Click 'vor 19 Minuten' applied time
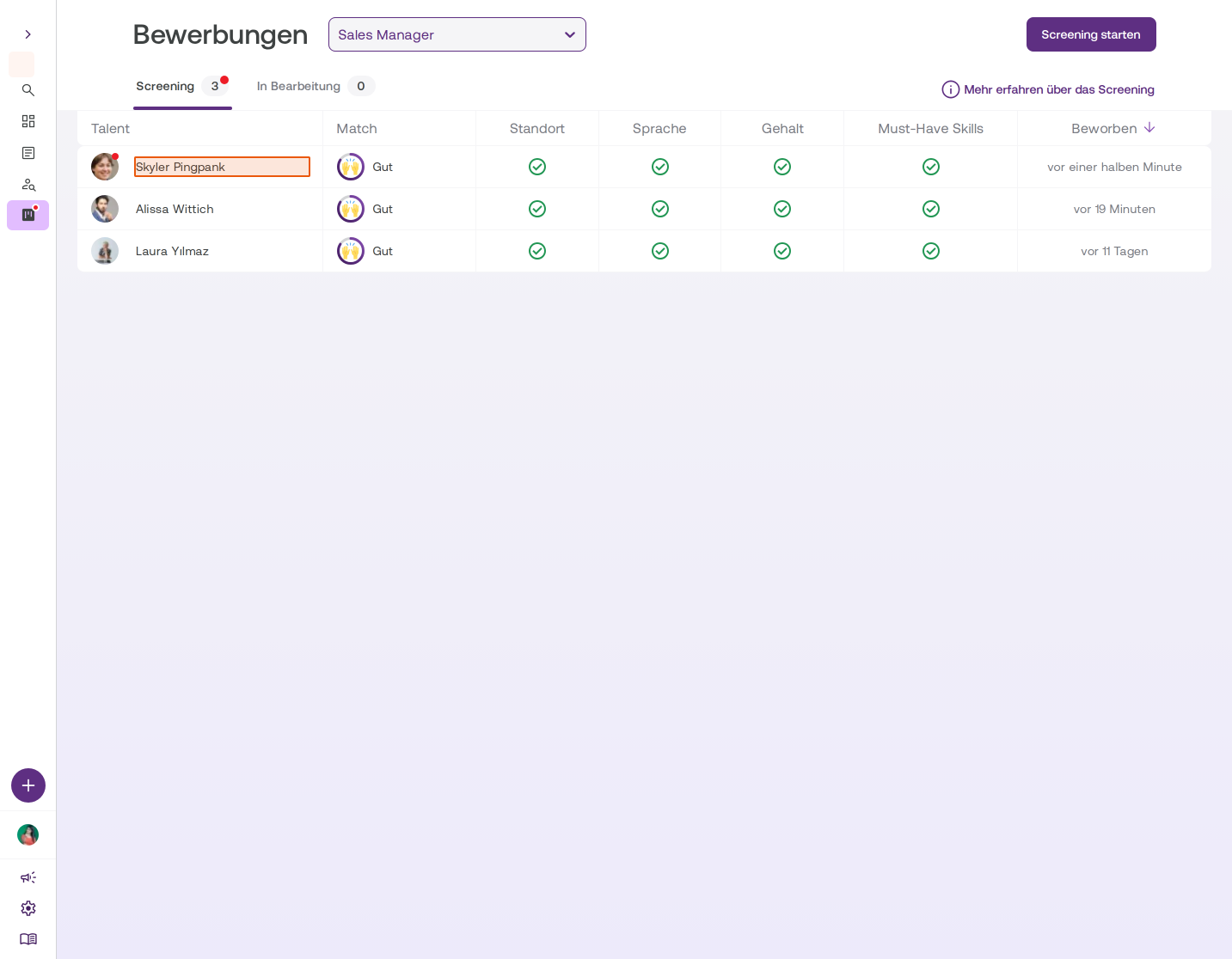This screenshot has height=959, width=1232. 1114,209
